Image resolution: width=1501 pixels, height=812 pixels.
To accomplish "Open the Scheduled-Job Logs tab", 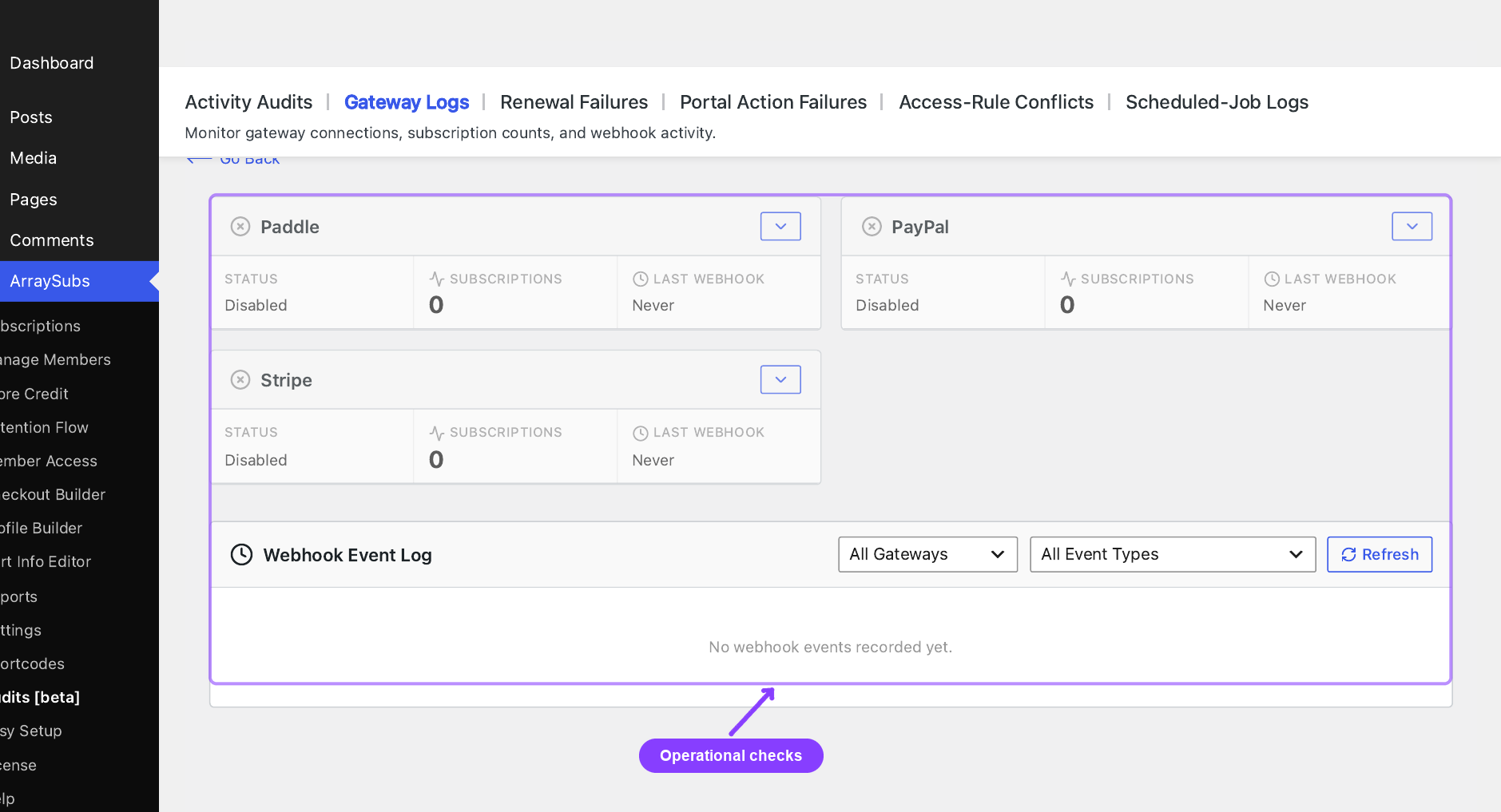I will 1217,102.
